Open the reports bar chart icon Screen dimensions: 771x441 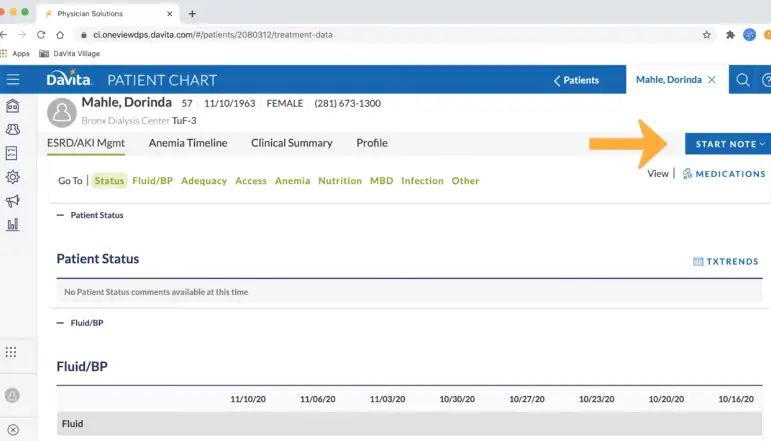[13, 225]
